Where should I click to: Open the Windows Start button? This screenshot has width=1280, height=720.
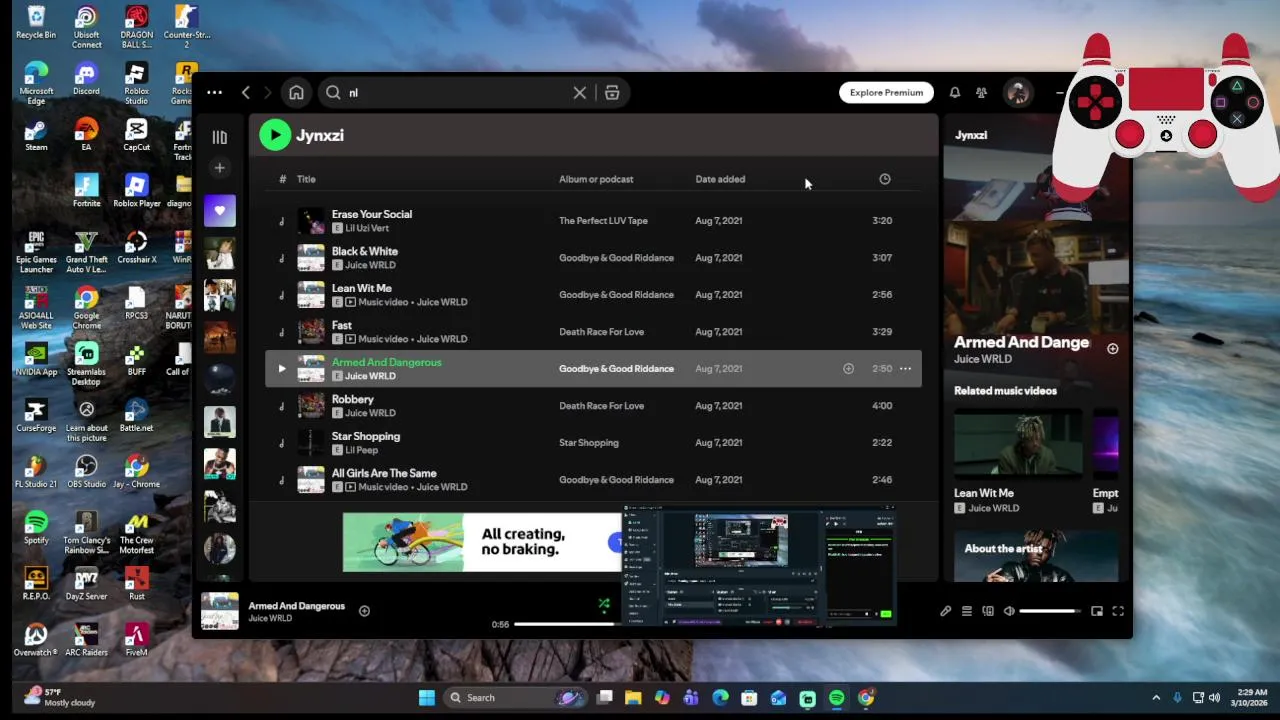pyautogui.click(x=427, y=698)
